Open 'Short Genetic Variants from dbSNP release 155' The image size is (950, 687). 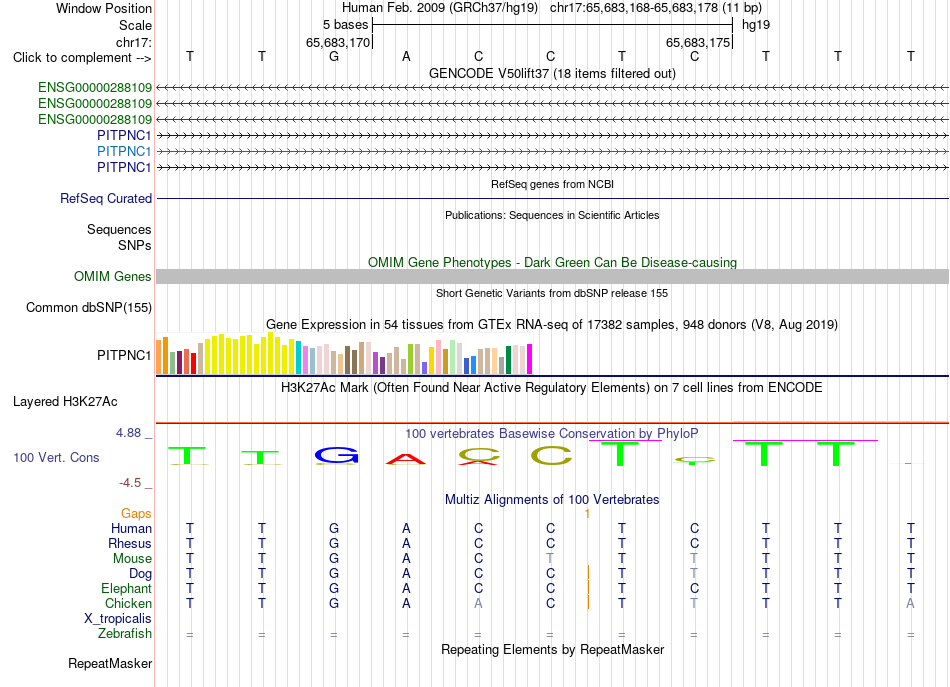[552, 293]
